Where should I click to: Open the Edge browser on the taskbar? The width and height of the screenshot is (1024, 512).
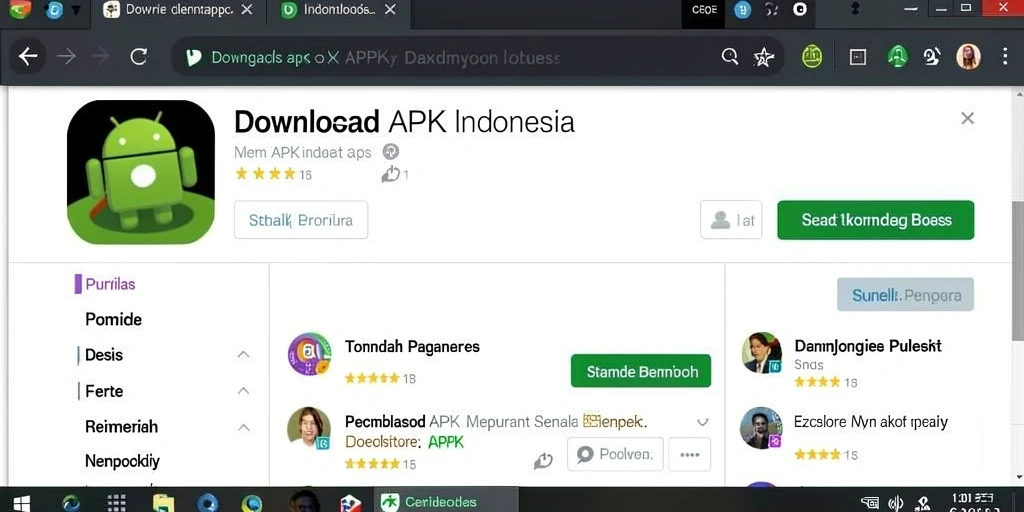71,502
